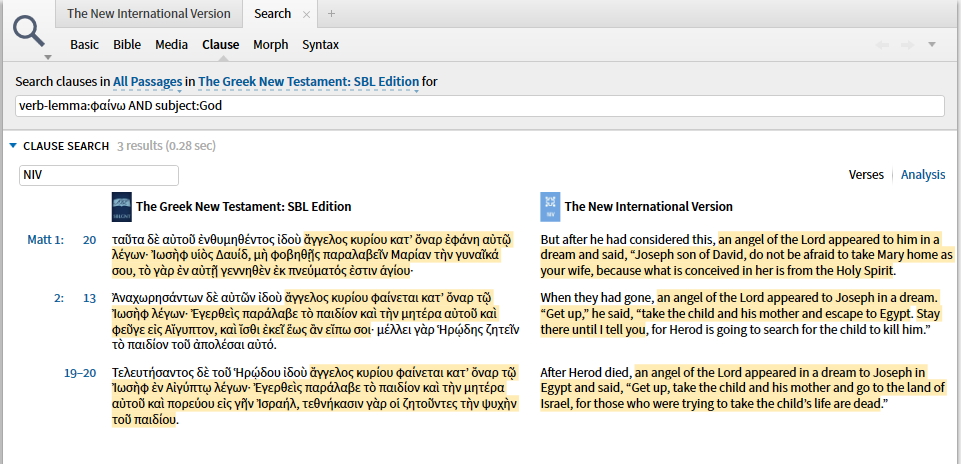
Task: Open the All Passages range dropdown
Action: [147, 82]
